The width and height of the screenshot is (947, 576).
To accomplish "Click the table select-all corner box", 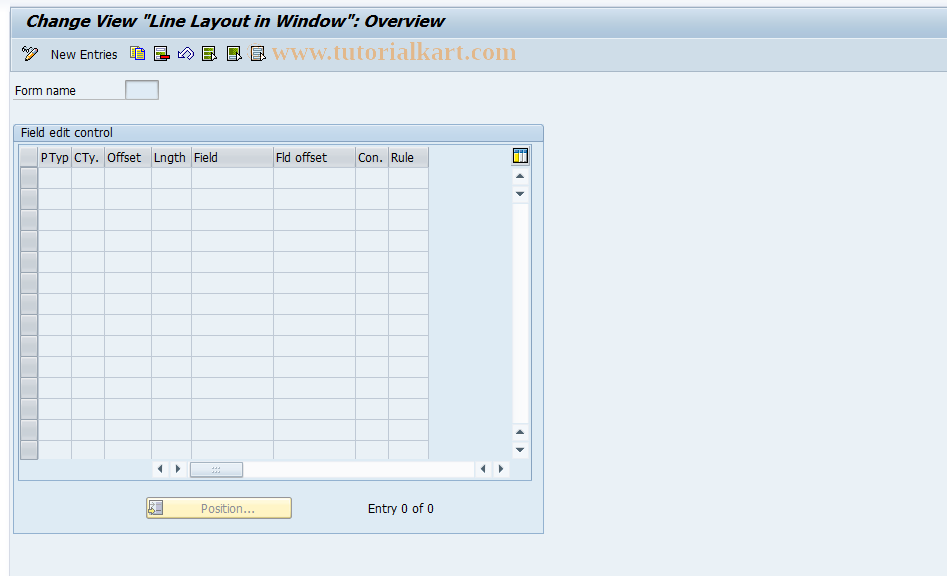I will (29, 158).
